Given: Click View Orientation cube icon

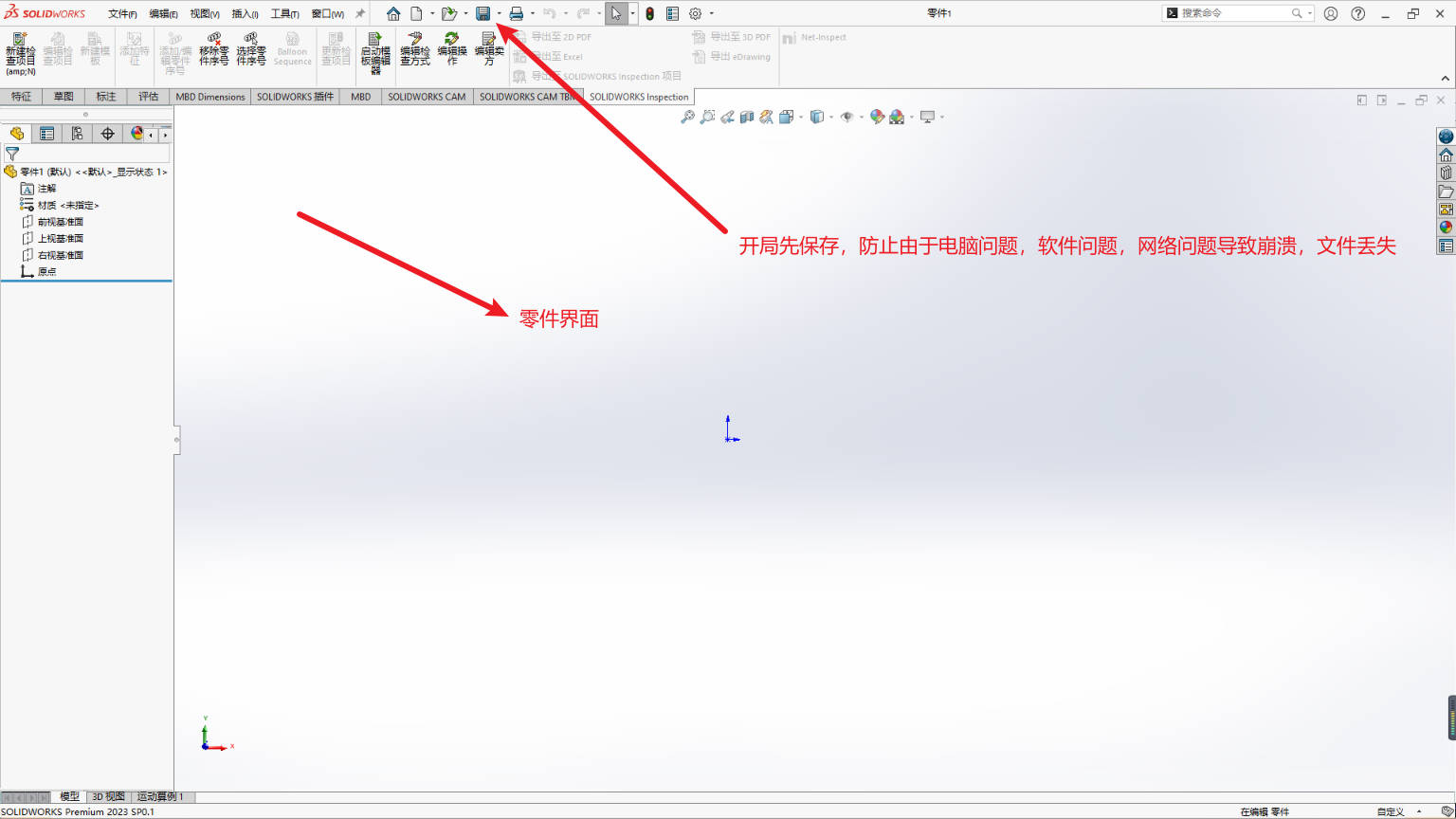Looking at the screenshot, I should pyautogui.click(x=786, y=117).
